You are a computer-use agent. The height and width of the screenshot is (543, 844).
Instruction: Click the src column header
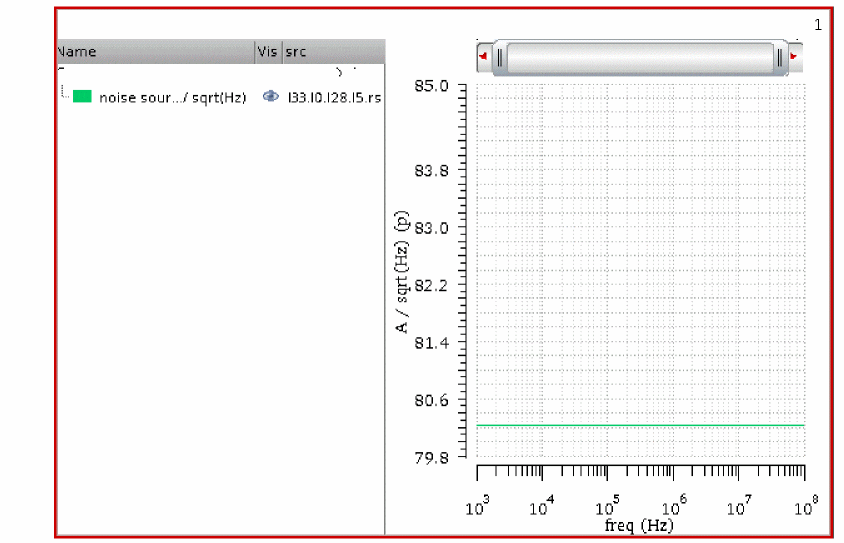point(334,52)
